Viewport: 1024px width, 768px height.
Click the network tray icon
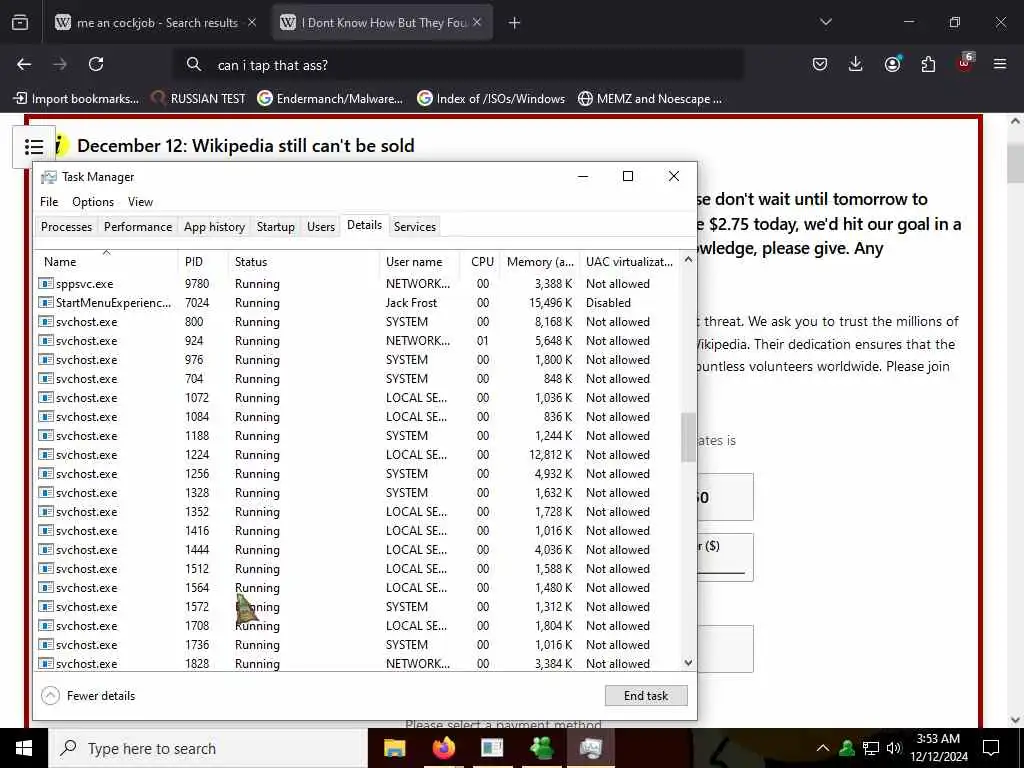[871, 748]
